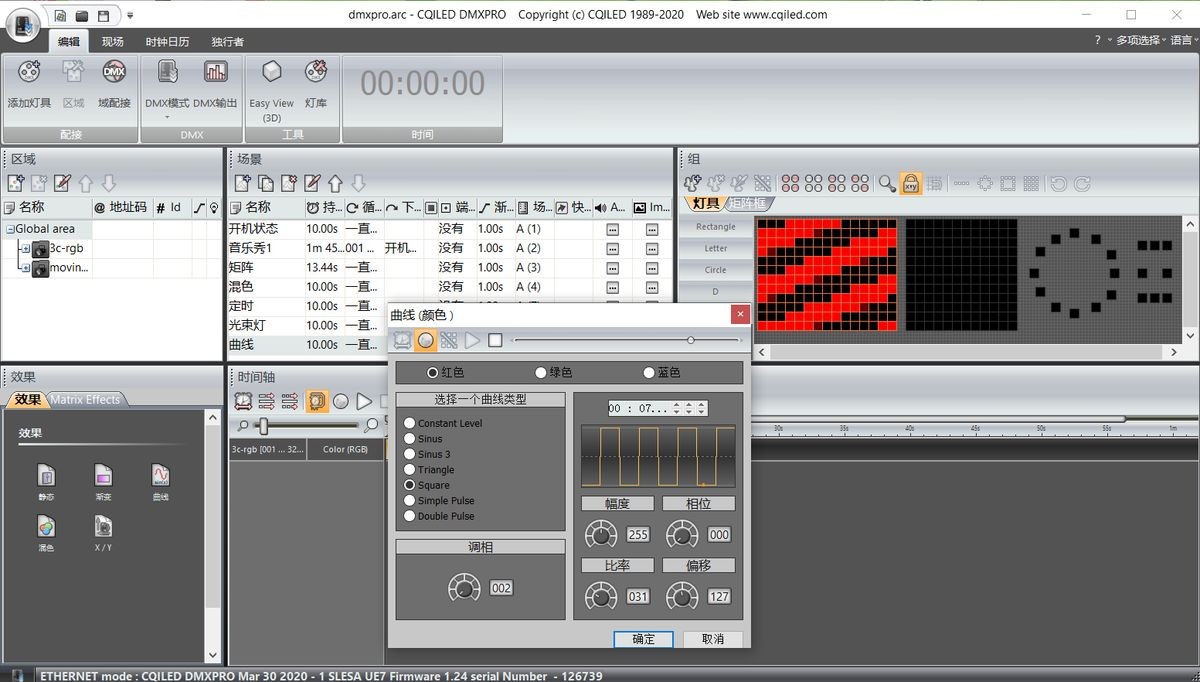Viewport: 1200px width, 682px height.
Task: Select the Sinus curve type
Action: pos(410,439)
